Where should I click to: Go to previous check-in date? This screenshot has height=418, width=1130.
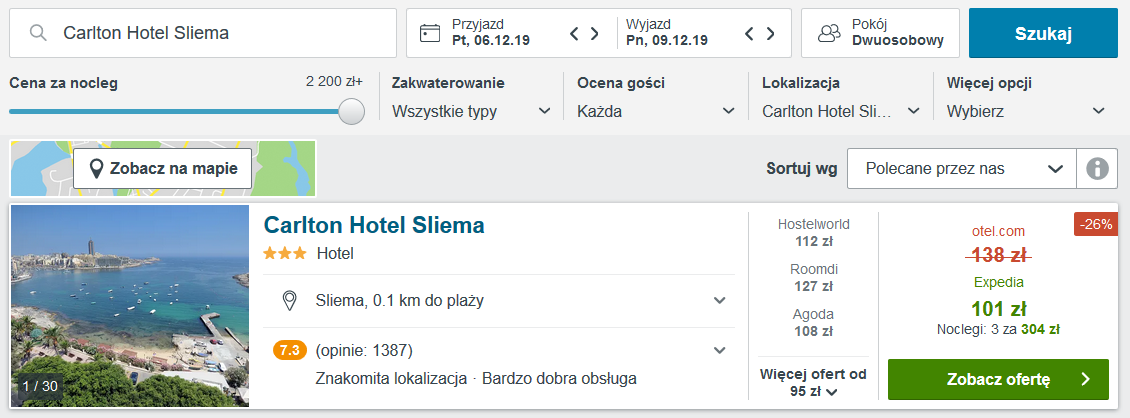pyautogui.click(x=575, y=33)
